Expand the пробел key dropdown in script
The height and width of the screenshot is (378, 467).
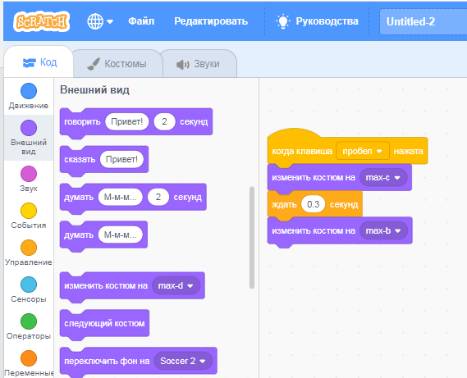[363, 151]
